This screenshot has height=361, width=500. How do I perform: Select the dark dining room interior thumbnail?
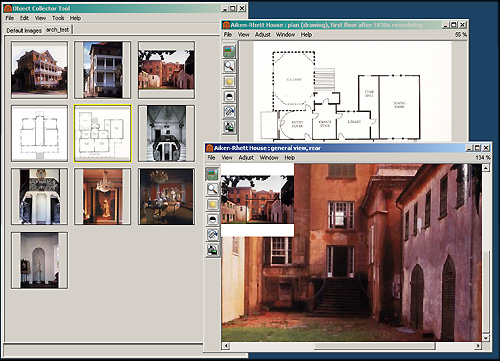166,196
